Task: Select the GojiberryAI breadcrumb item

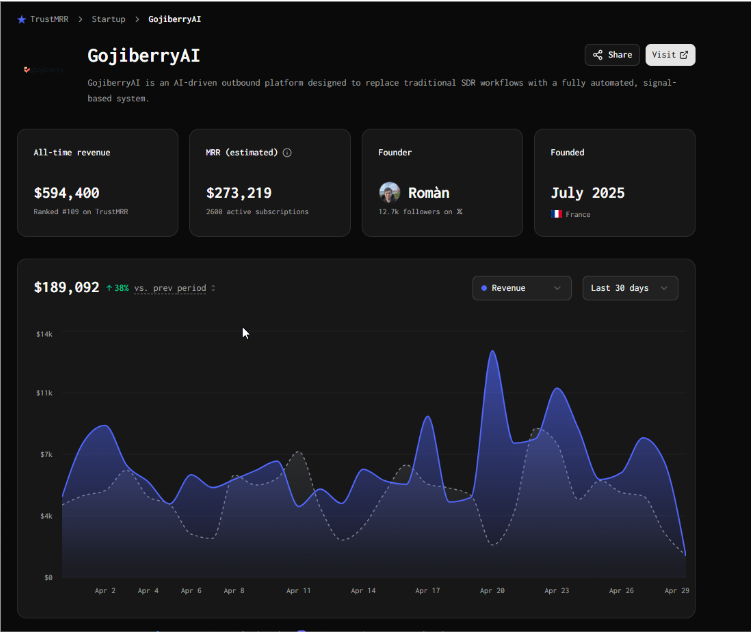Action: tap(174, 19)
